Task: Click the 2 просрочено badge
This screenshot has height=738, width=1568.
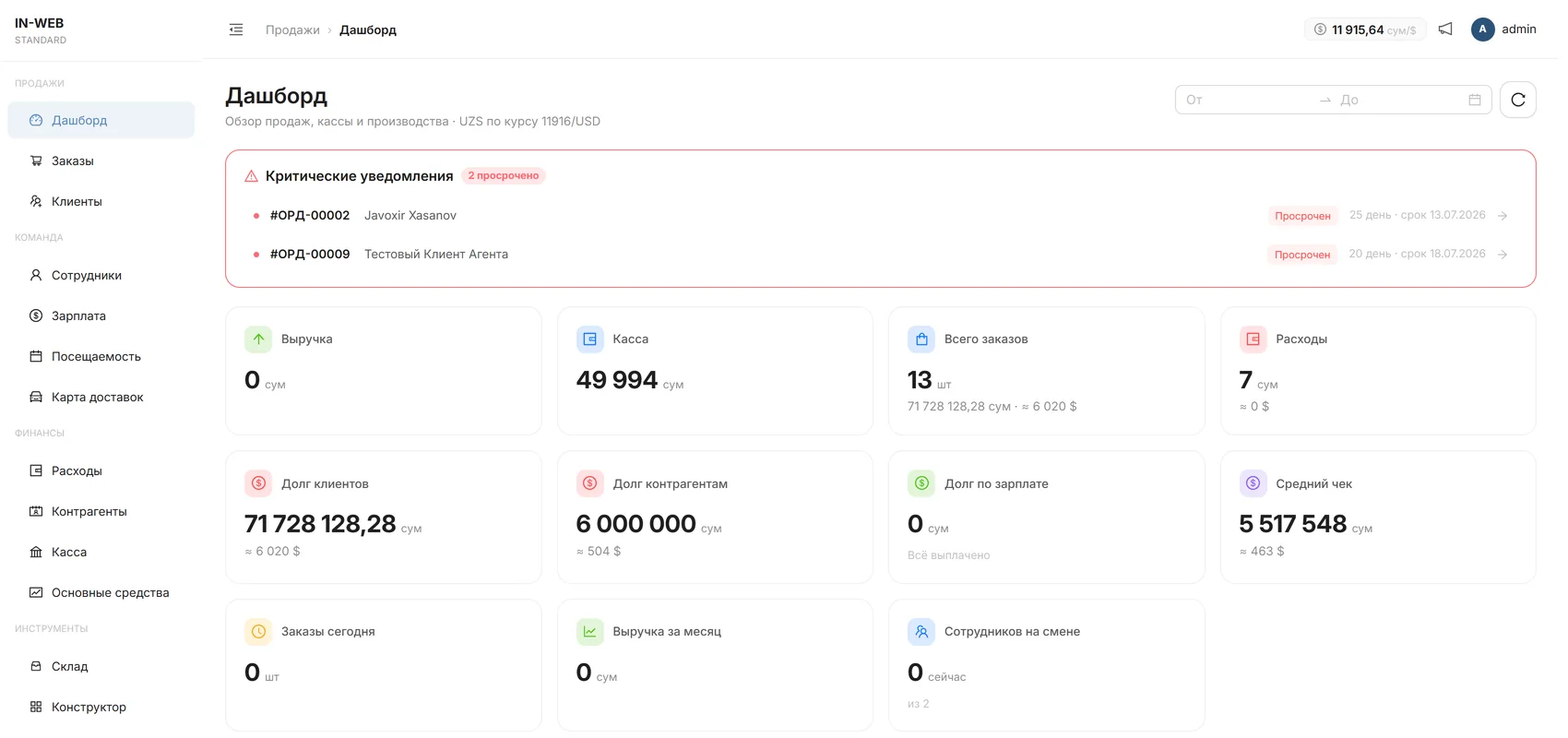Action: click(x=504, y=175)
